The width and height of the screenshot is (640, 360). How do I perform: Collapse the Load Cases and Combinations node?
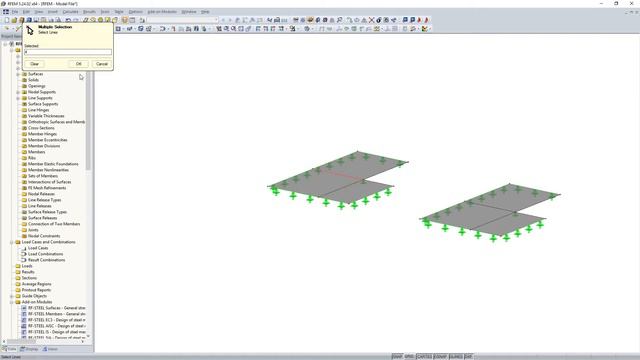click(x=11, y=242)
